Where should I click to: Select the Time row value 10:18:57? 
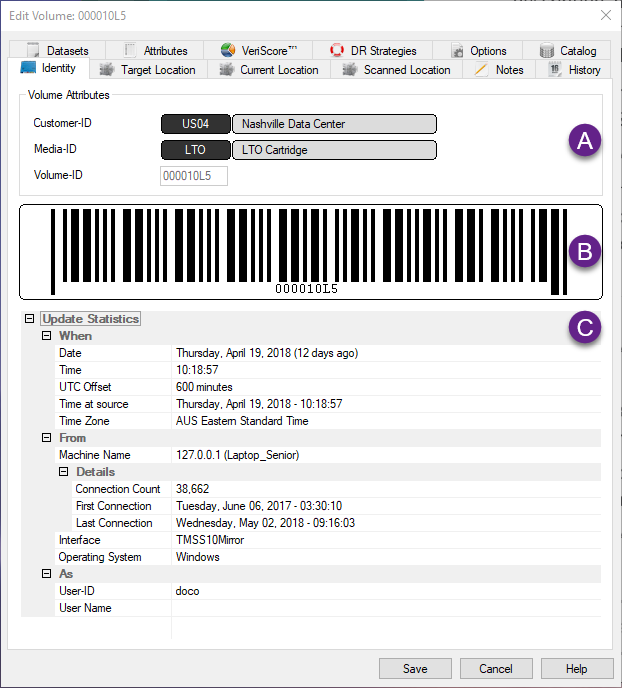[x=197, y=370]
